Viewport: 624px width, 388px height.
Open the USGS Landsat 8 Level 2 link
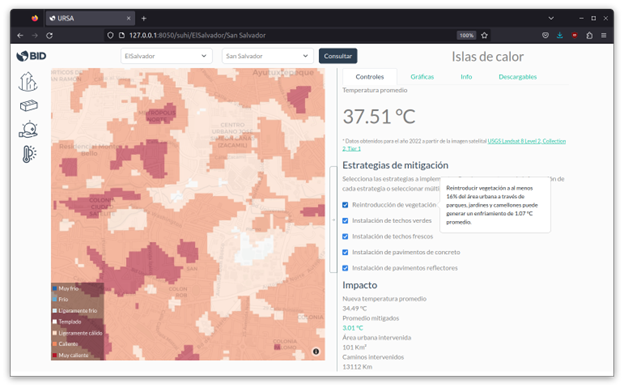(x=526, y=141)
